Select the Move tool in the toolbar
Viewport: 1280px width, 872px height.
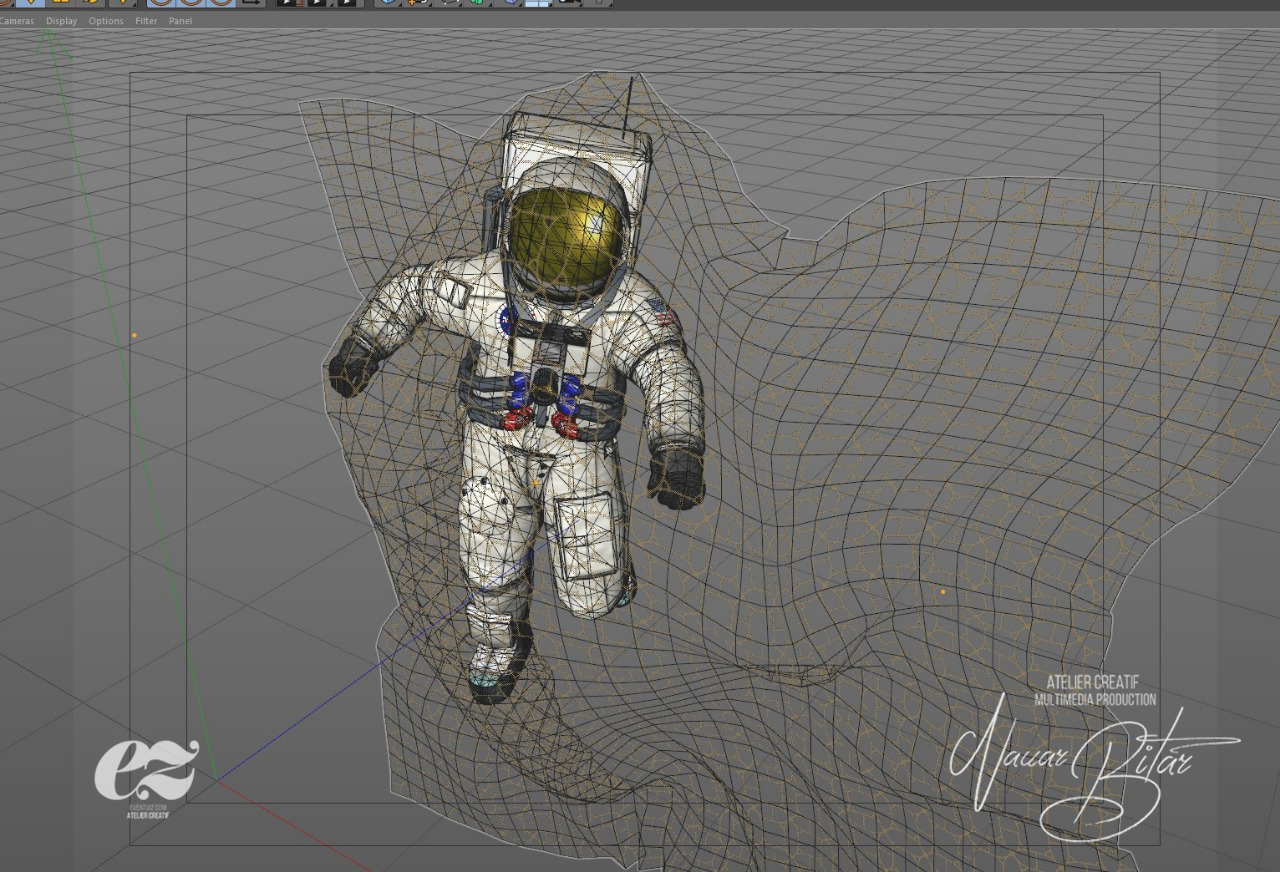tap(30, 2)
